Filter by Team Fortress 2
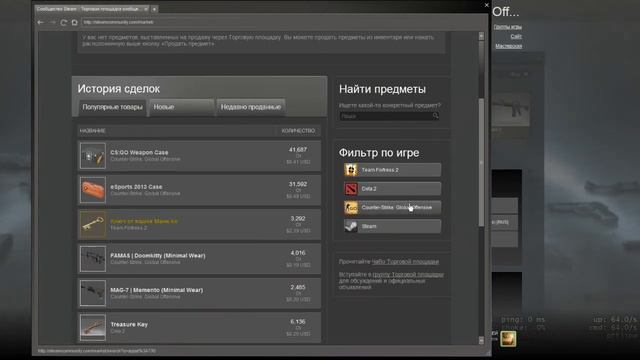 [392, 170]
